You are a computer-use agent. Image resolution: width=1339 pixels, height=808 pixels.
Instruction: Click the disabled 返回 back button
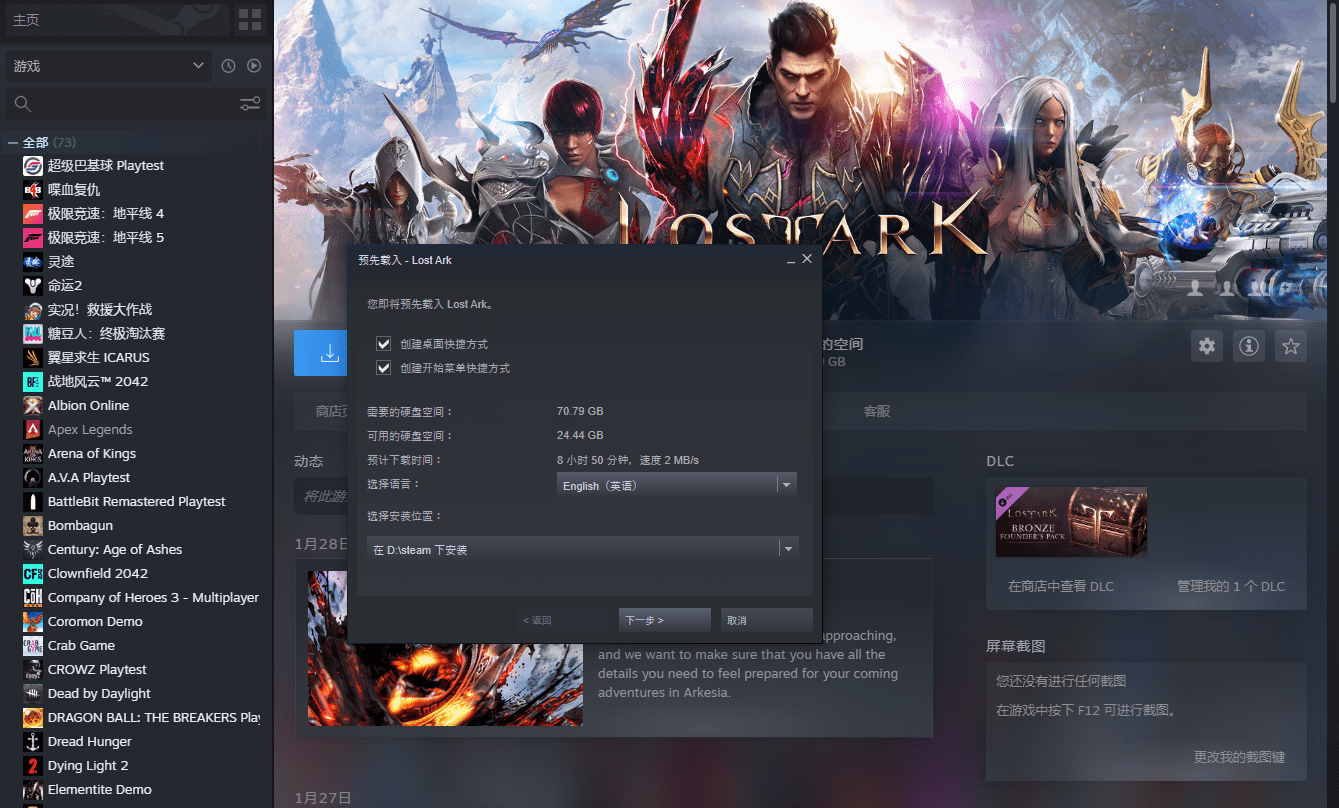click(562, 620)
